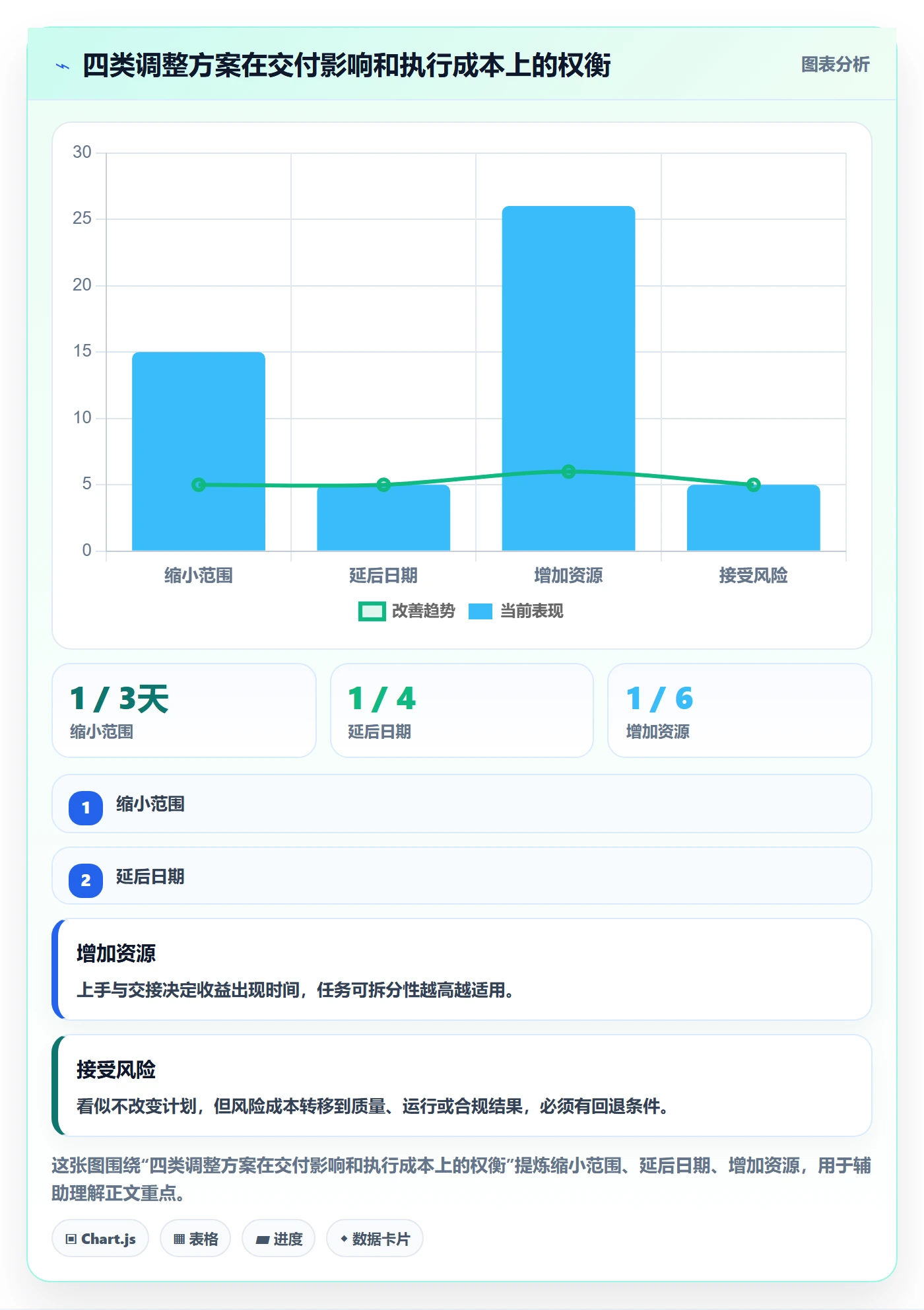The image size is (924, 1310).
Task: Click the 图表分析 label in the header
Action: pos(835,65)
